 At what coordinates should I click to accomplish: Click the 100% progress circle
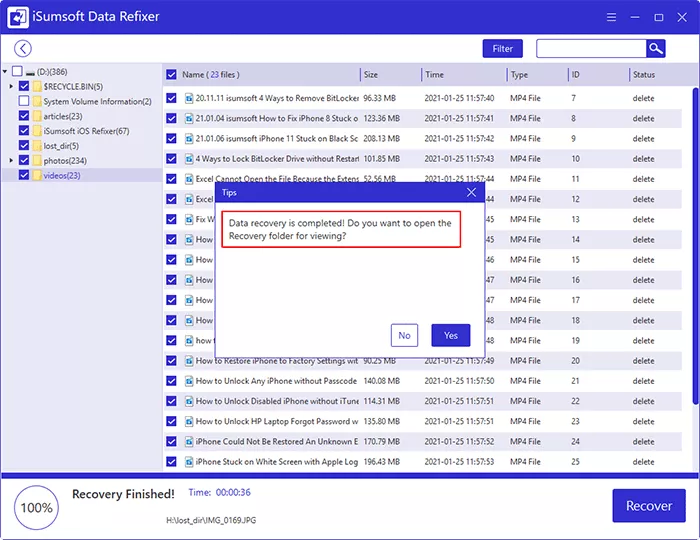pos(37,507)
